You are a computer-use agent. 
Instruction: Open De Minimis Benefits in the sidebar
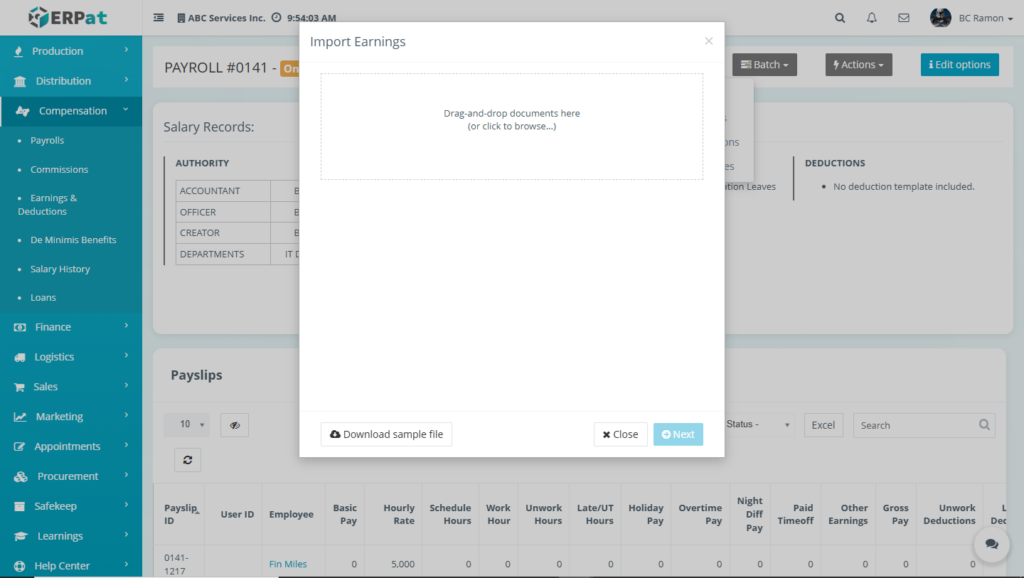click(x=73, y=240)
